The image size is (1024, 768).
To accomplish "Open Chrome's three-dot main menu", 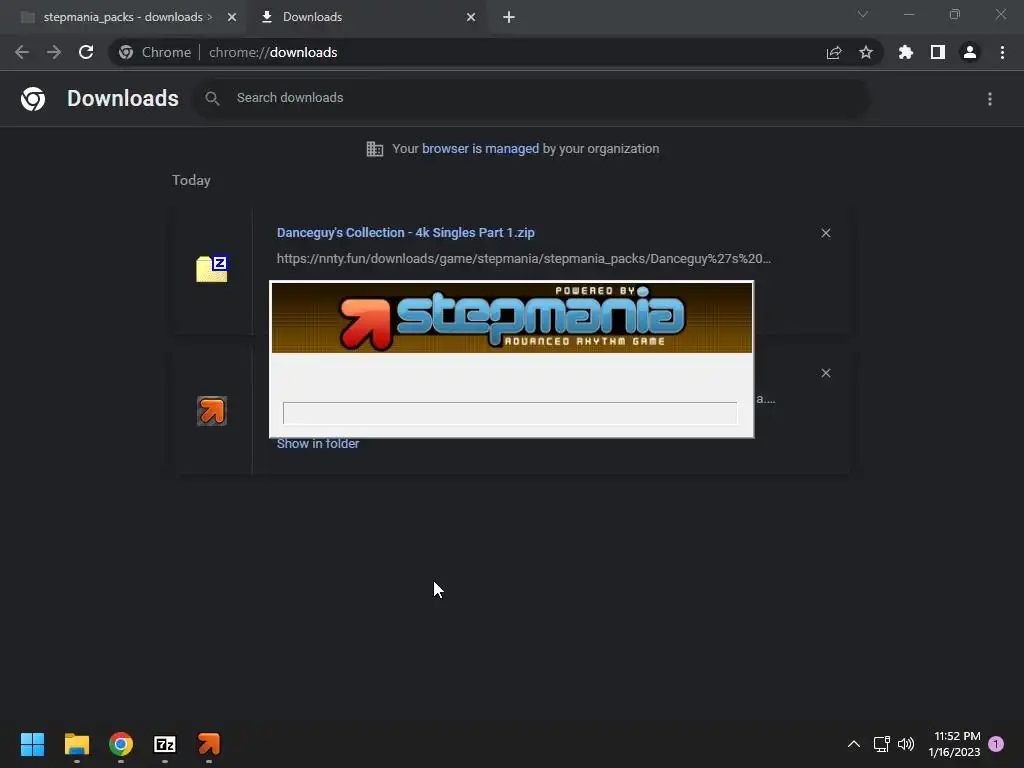I will [x=1002, y=52].
